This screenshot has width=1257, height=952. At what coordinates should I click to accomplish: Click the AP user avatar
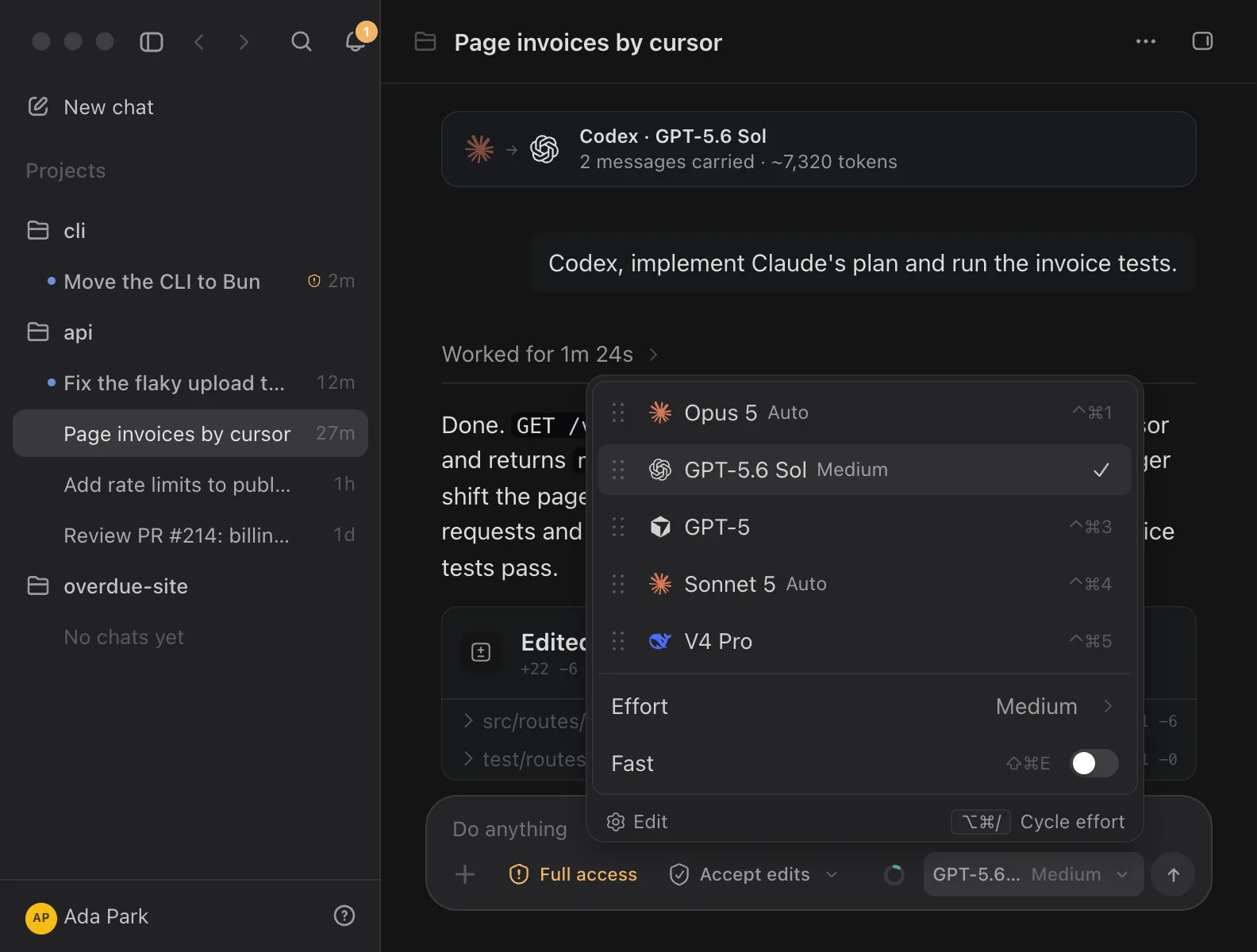[x=41, y=918]
